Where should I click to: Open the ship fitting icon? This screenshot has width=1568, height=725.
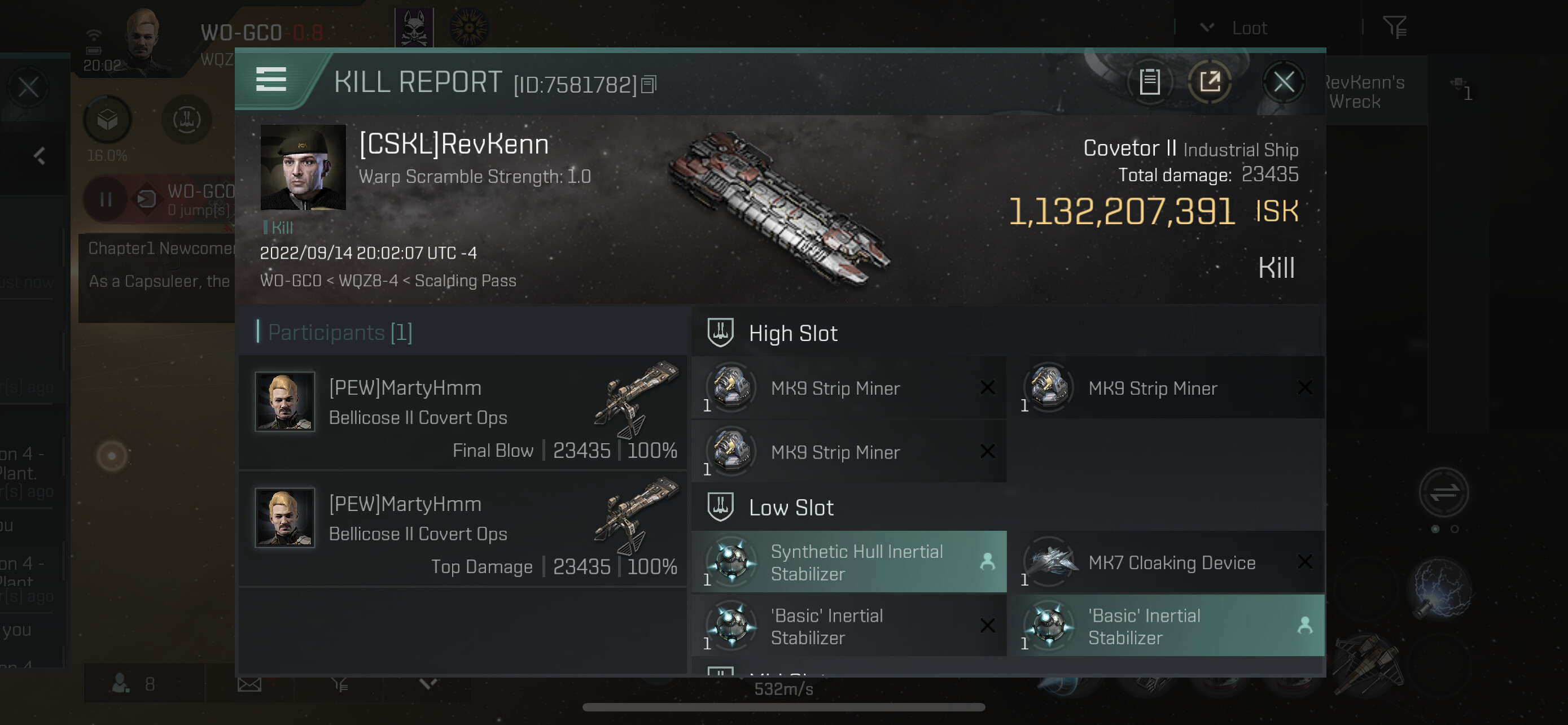coord(186,120)
